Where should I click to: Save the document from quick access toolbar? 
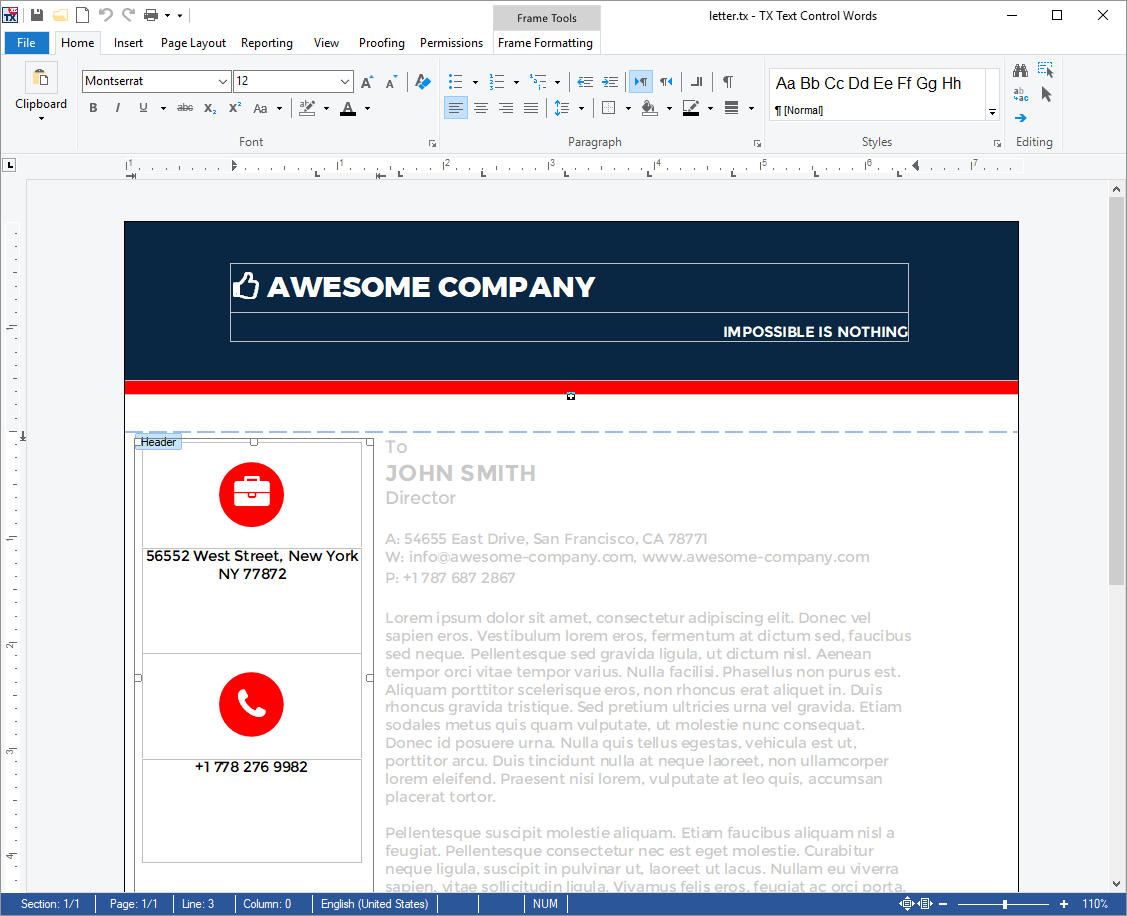37,15
